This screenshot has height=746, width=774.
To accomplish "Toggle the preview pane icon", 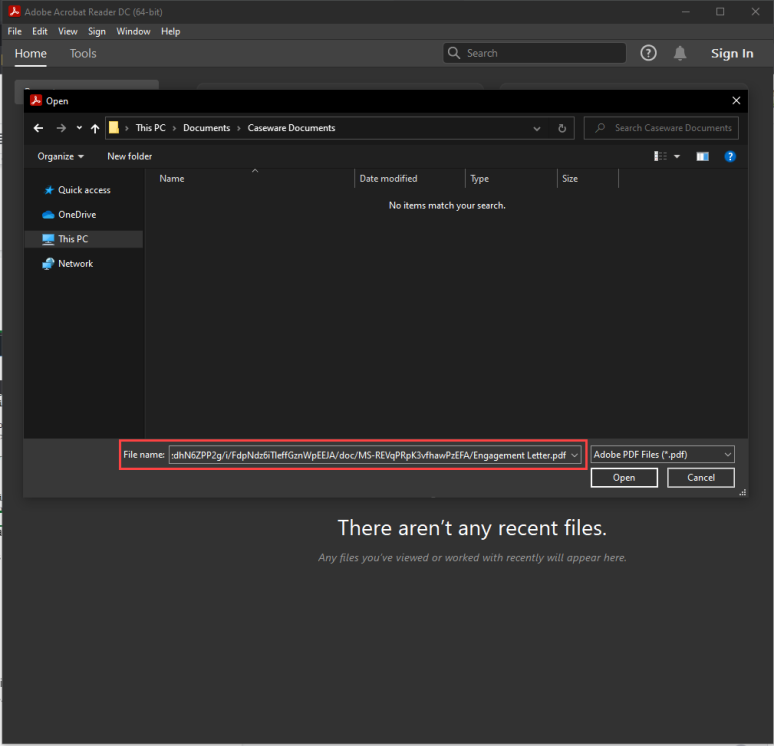I will click(702, 156).
